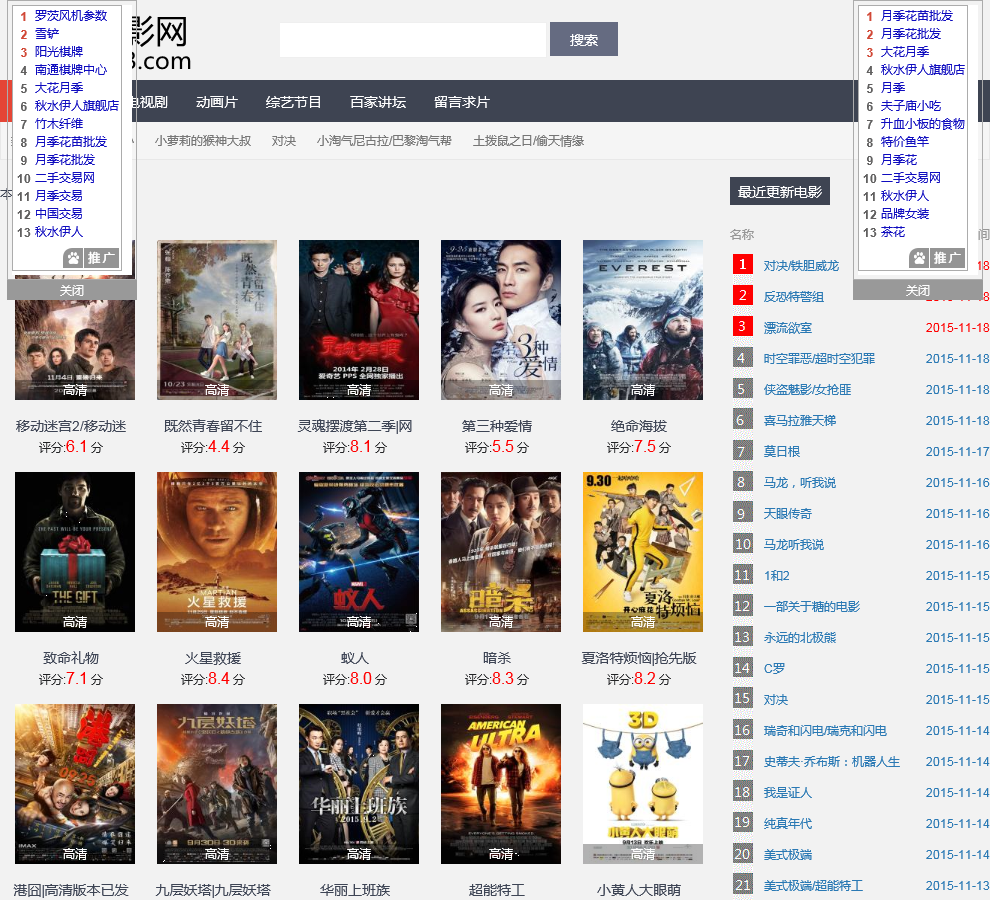The image size is (990, 900).
Task: Open the 综艺节目 navigation tab
Action: [294, 102]
